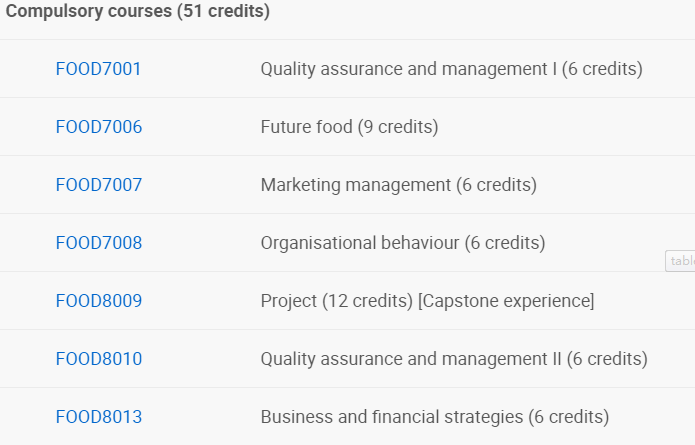Click '(51 credits)' in the section heading
Image resolution: width=695 pixels, height=445 pixels.
(223, 11)
